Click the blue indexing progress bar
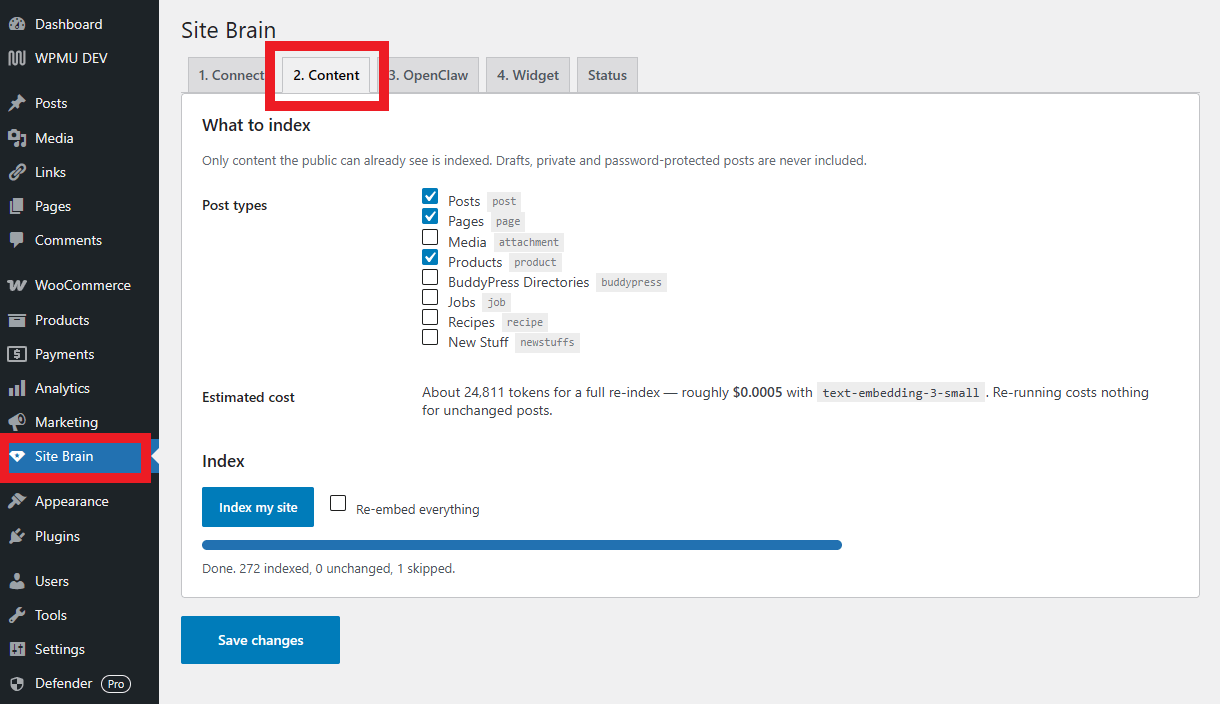This screenshot has height=704, width=1220. point(522,545)
